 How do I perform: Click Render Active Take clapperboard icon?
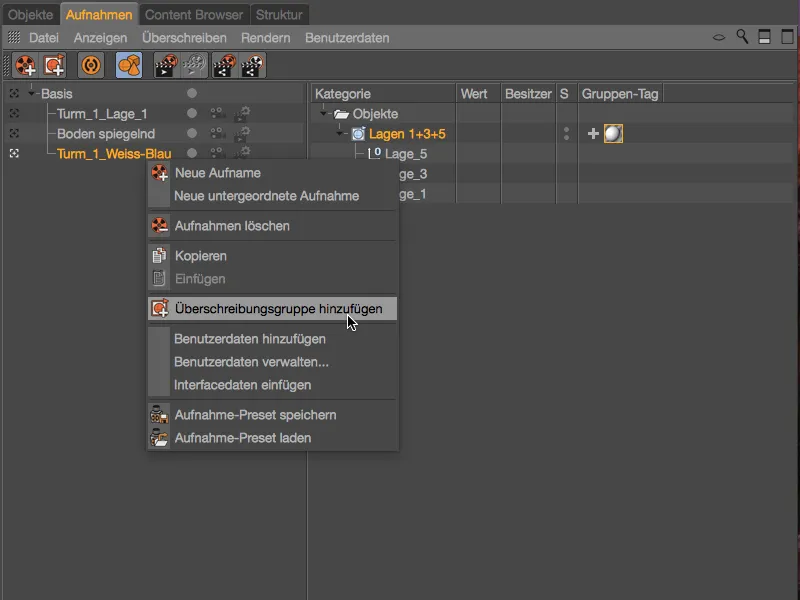[166, 65]
